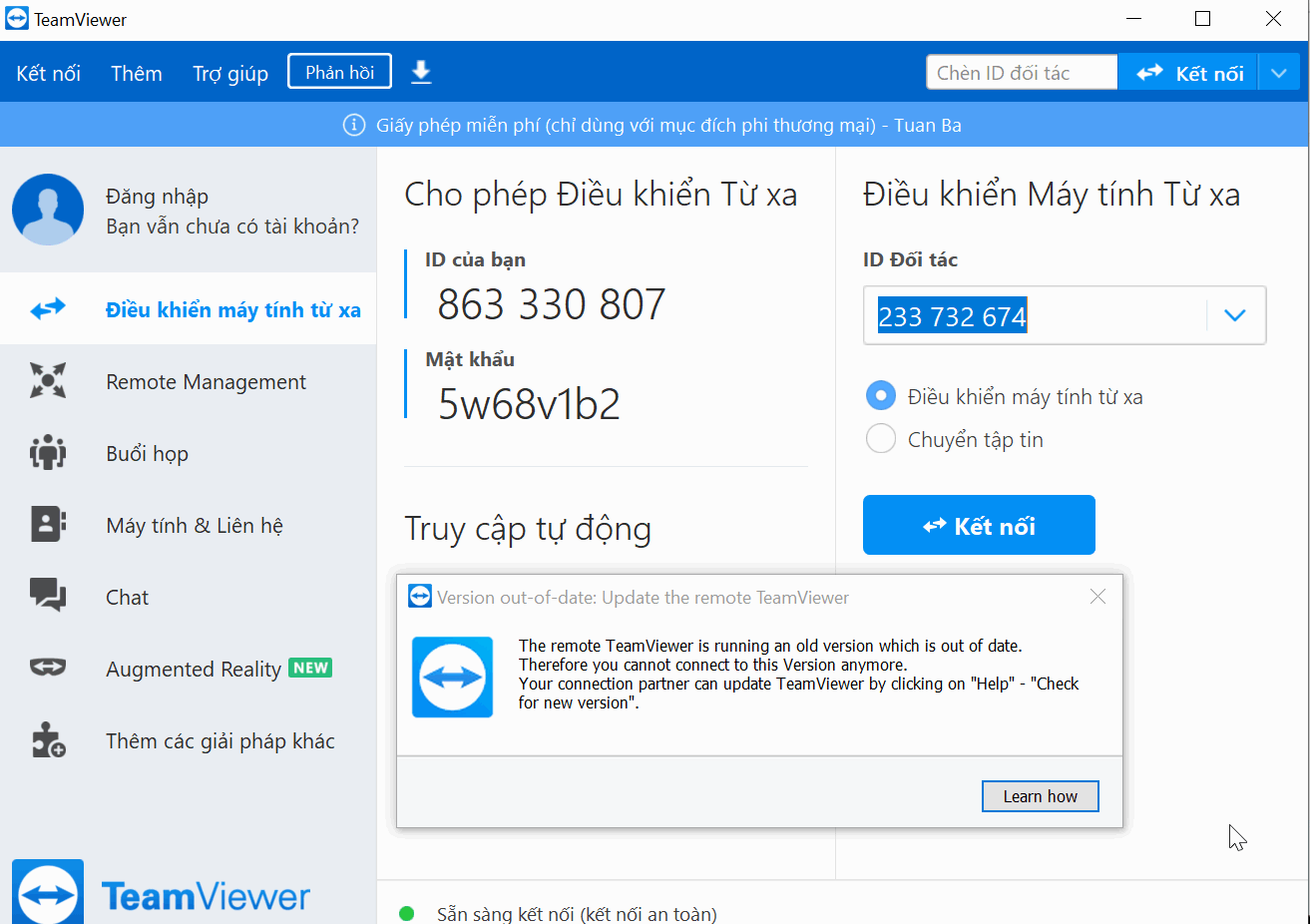Open the Kết nối menu
Image resolution: width=1310 pixels, height=924 pixels.
tap(48, 73)
